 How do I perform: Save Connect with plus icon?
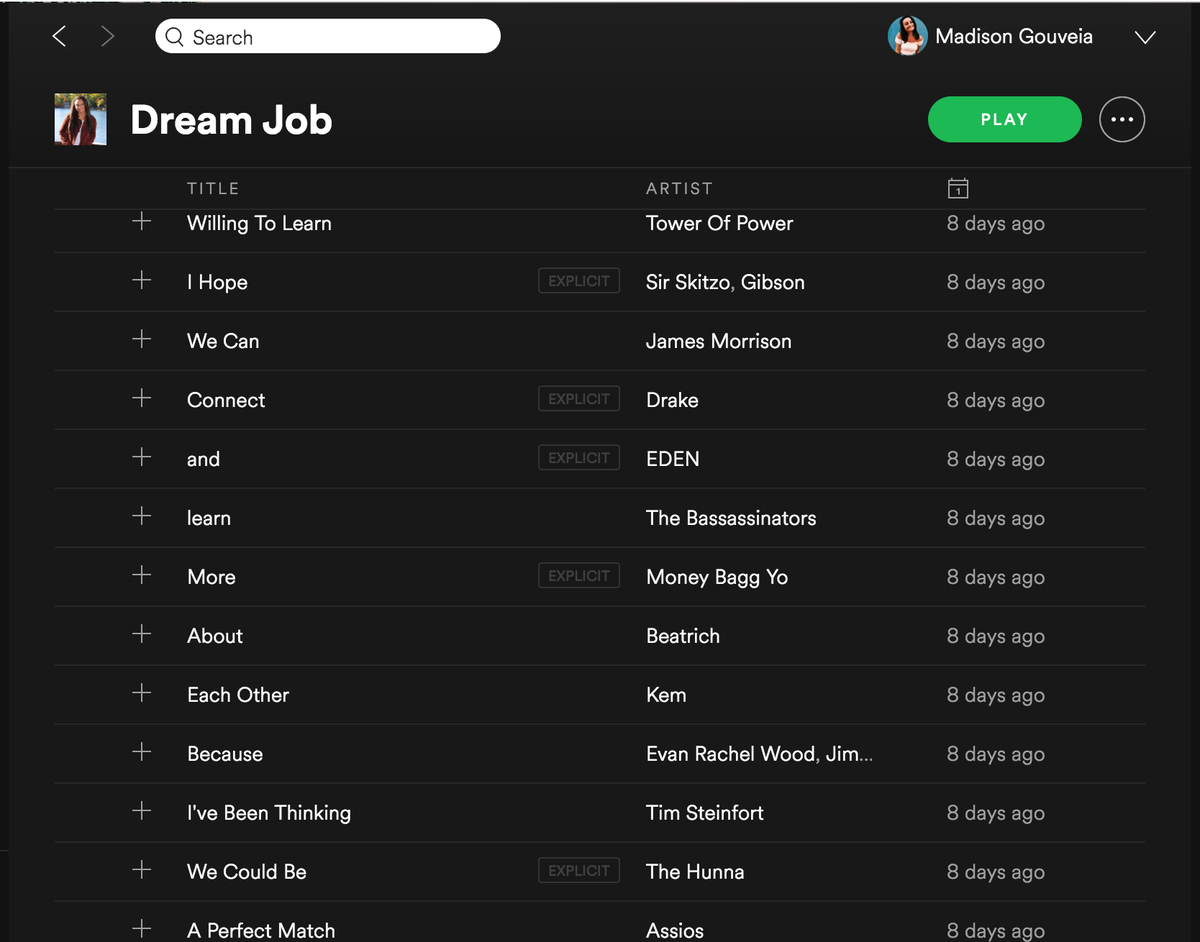point(142,398)
